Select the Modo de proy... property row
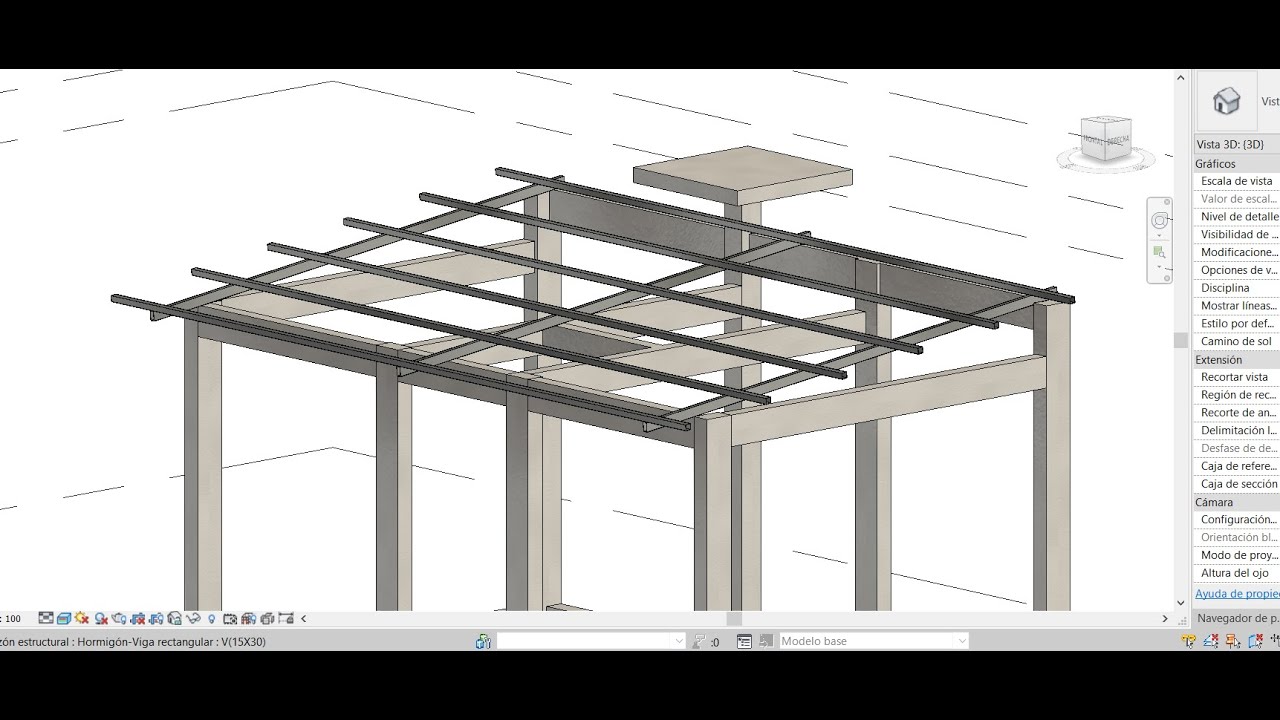 click(1237, 555)
